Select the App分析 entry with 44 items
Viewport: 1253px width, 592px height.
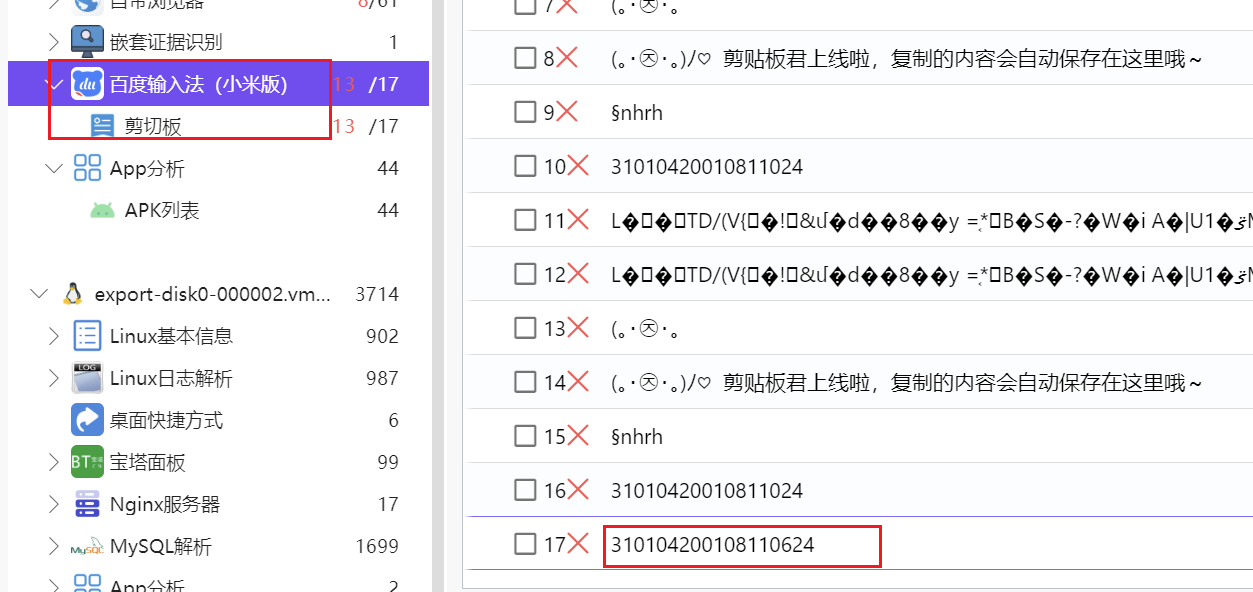point(147,169)
